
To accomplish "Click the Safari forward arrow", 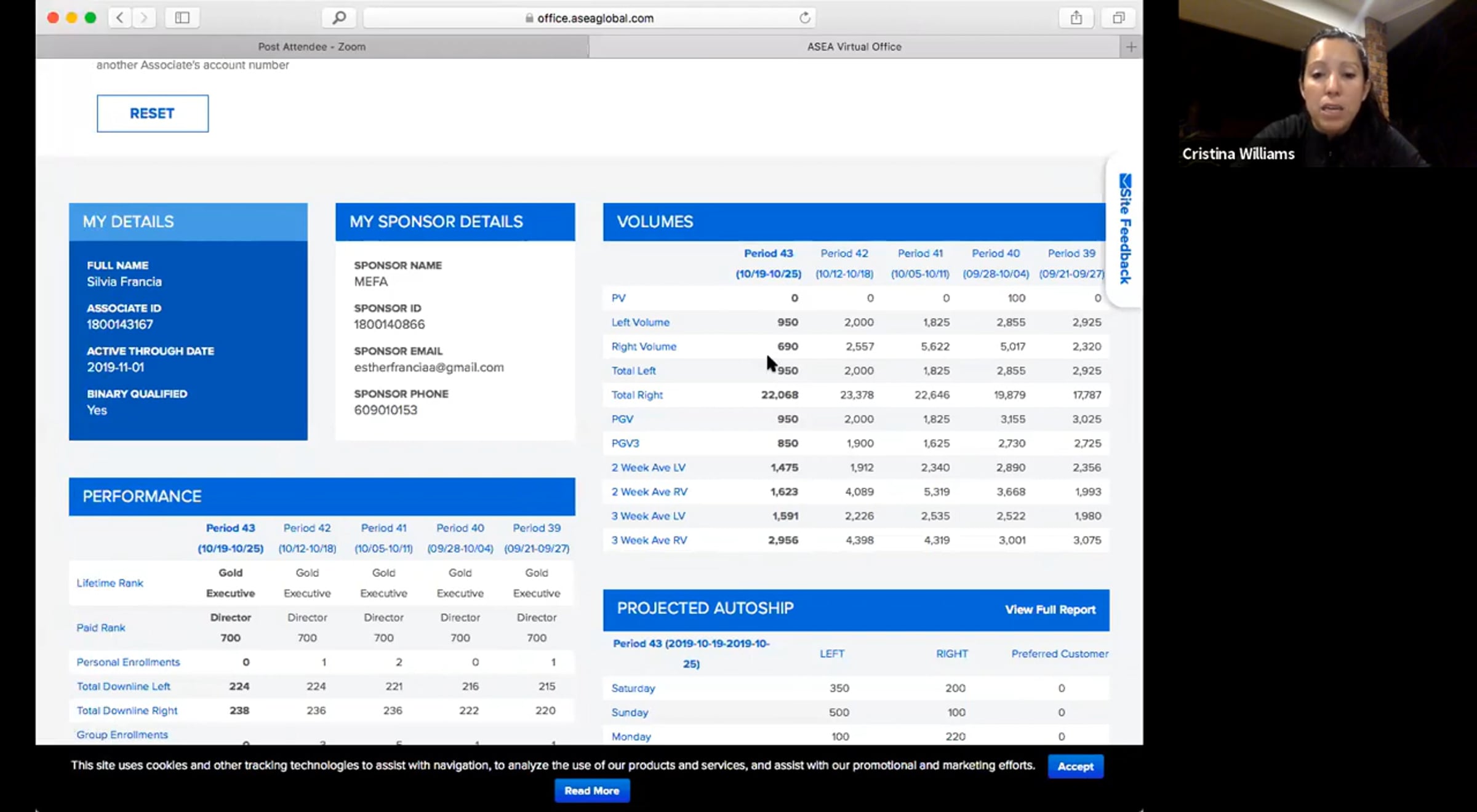I will tap(144, 18).
